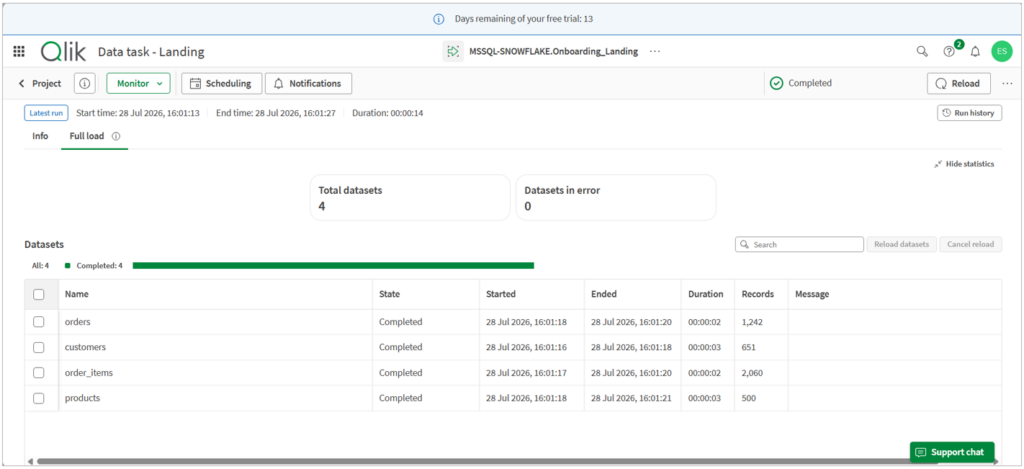Open the ellipsis menu next to task name
This screenshot has height=469, width=1024.
654,51
